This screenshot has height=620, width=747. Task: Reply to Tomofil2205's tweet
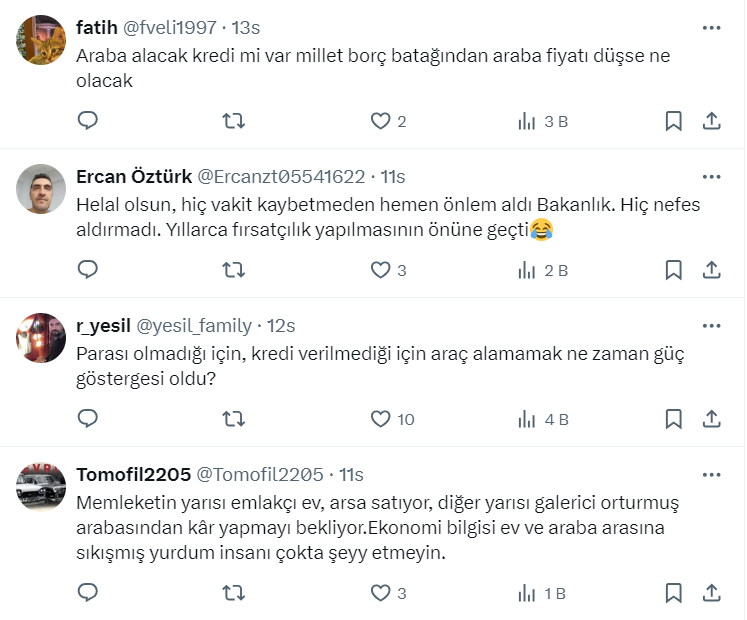[x=88, y=593]
